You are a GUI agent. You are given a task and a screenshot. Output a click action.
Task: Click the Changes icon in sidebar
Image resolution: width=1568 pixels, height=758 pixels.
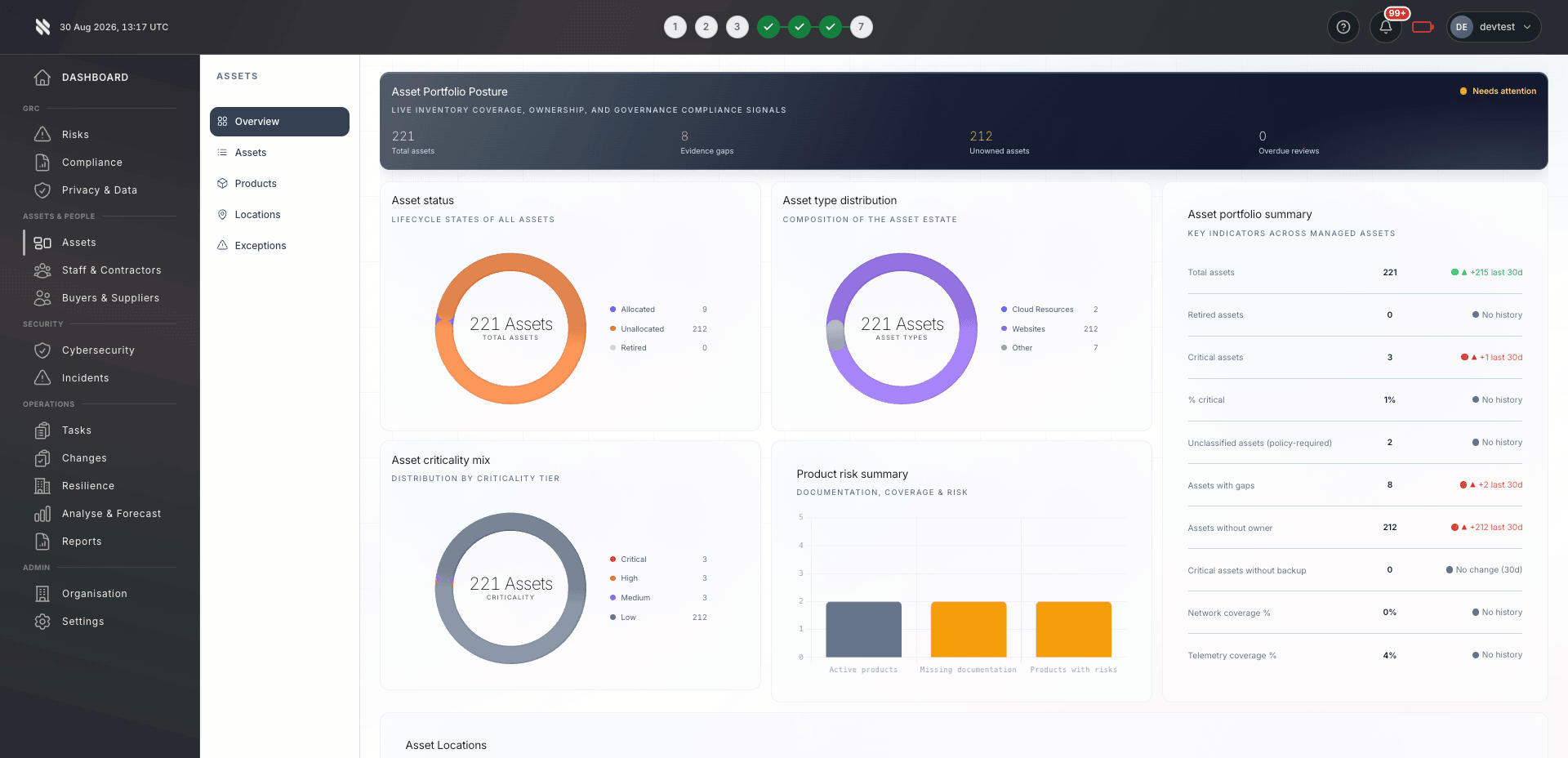pos(42,458)
